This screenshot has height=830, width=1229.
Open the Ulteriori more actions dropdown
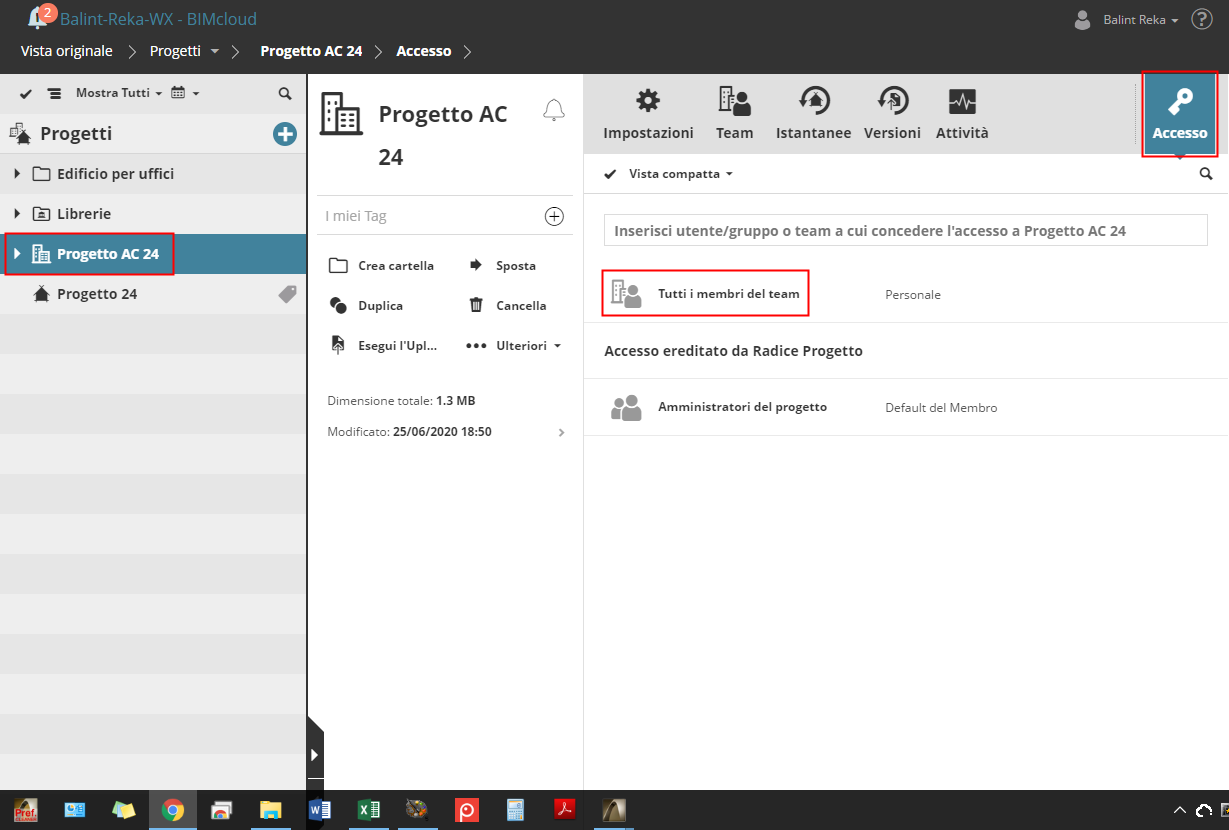coord(514,346)
